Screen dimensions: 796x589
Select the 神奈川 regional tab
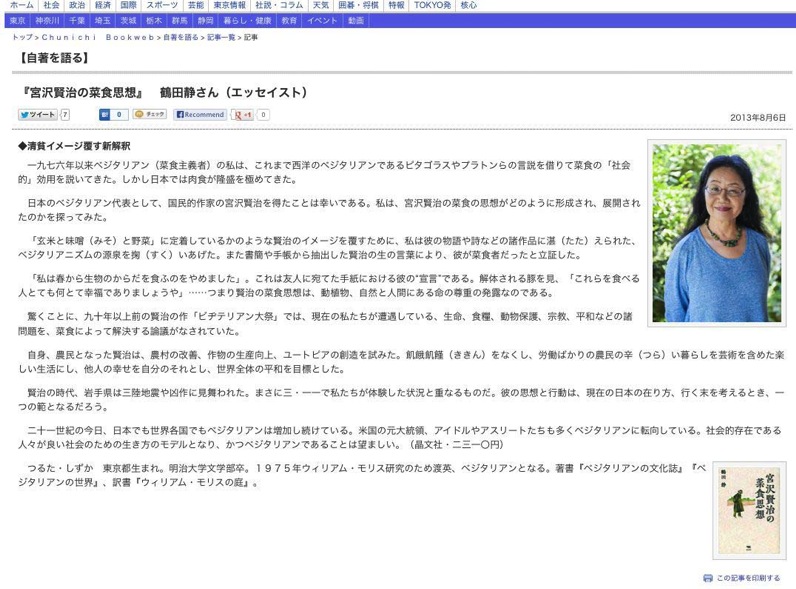point(47,21)
